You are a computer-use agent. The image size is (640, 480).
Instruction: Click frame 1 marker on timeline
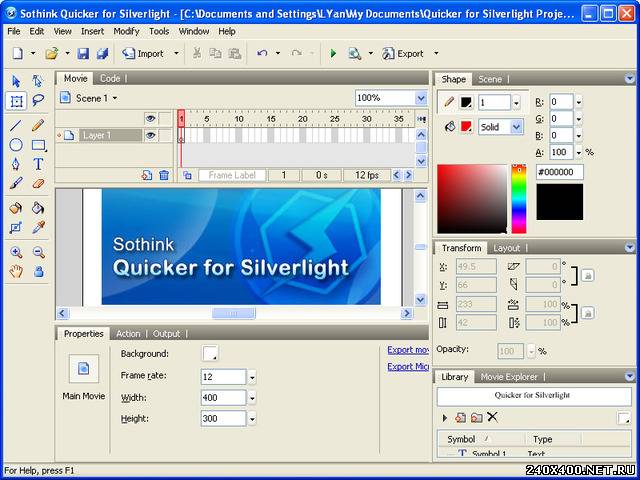(181, 119)
